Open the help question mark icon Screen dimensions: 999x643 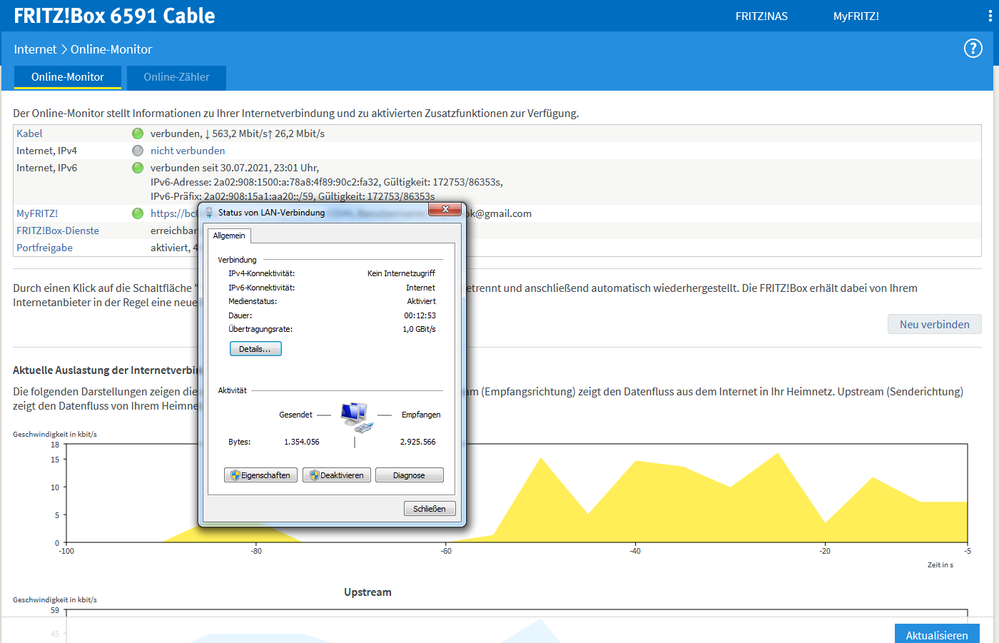coord(972,48)
